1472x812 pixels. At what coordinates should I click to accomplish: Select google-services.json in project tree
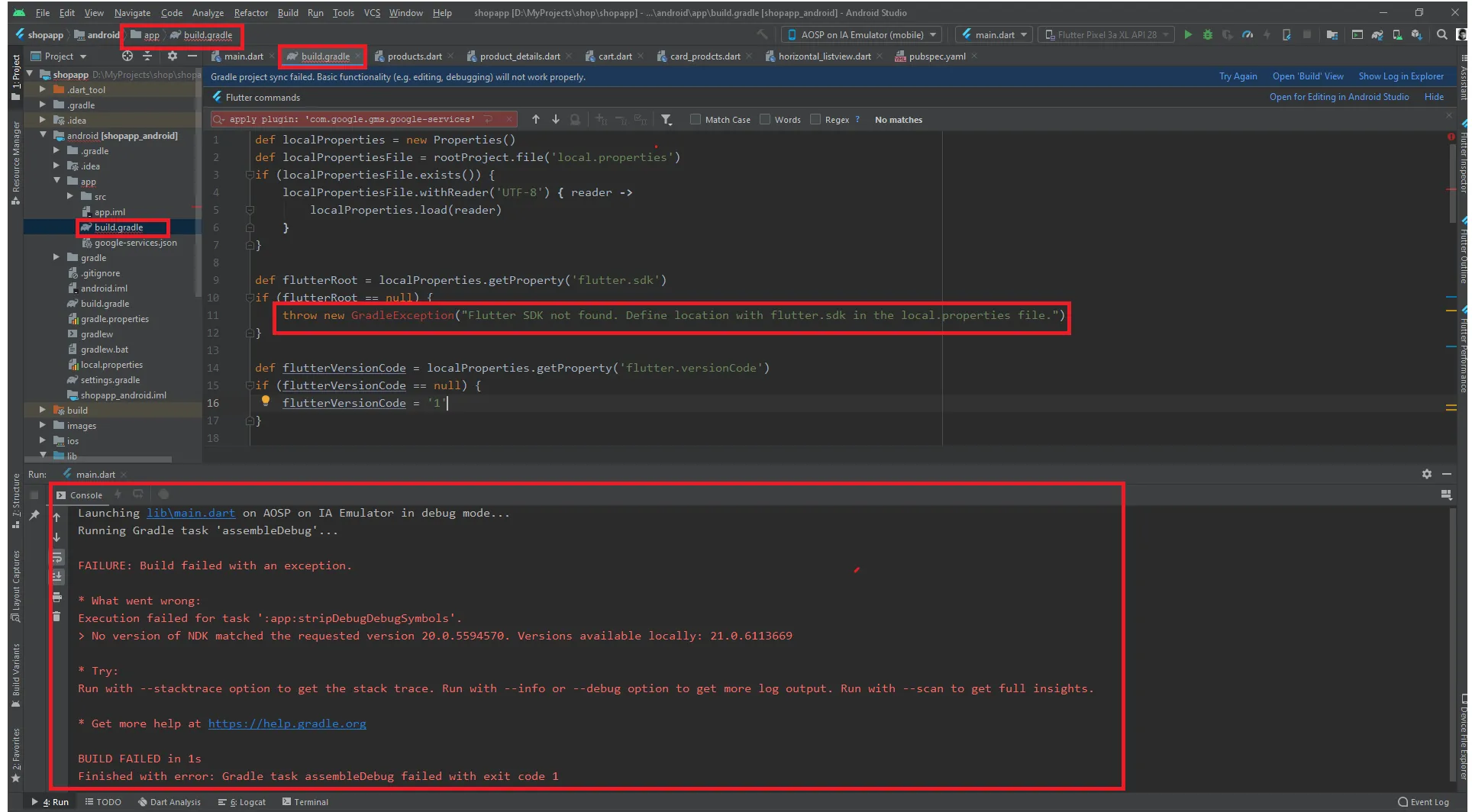[x=135, y=243]
